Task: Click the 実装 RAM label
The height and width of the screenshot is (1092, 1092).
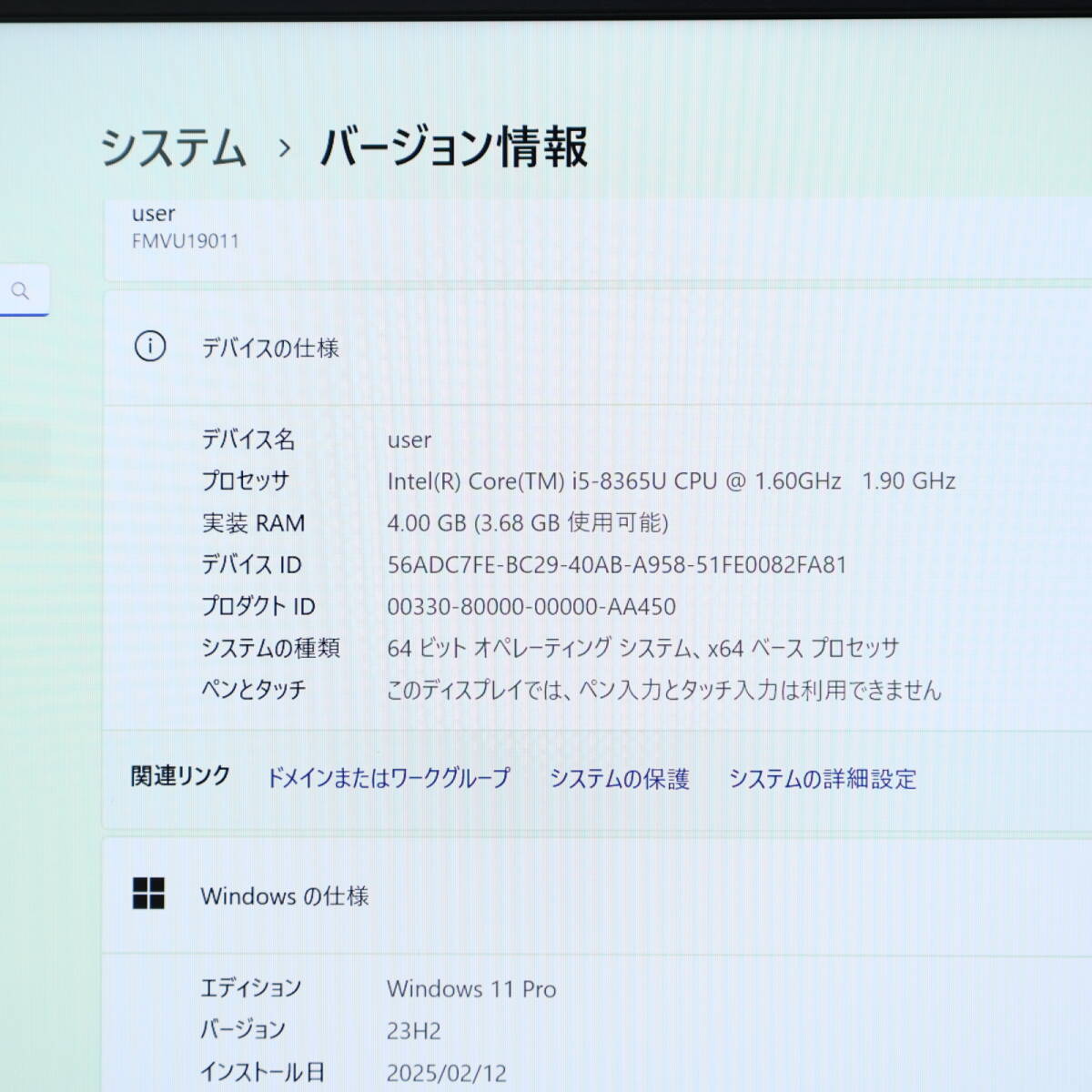Action: (x=254, y=523)
